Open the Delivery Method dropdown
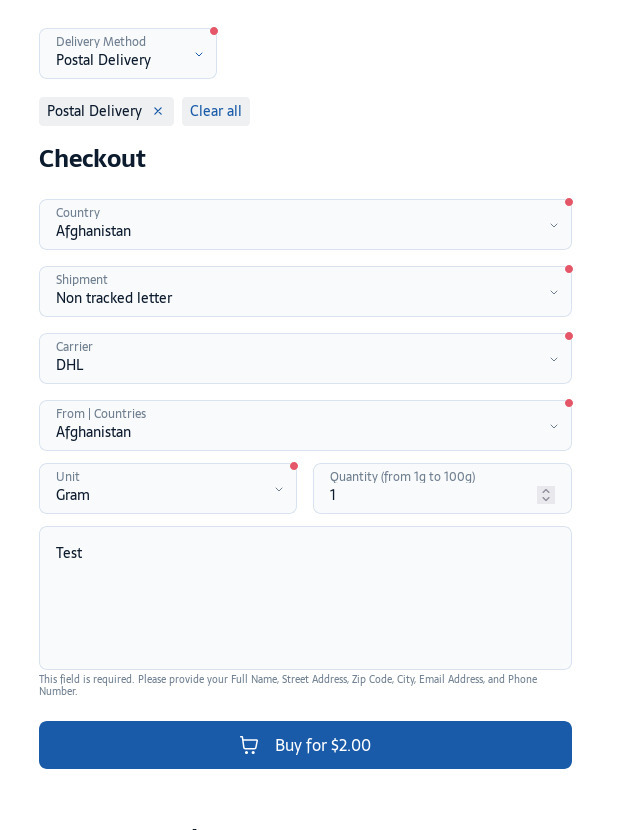637x830 pixels. [x=128, y=53]
